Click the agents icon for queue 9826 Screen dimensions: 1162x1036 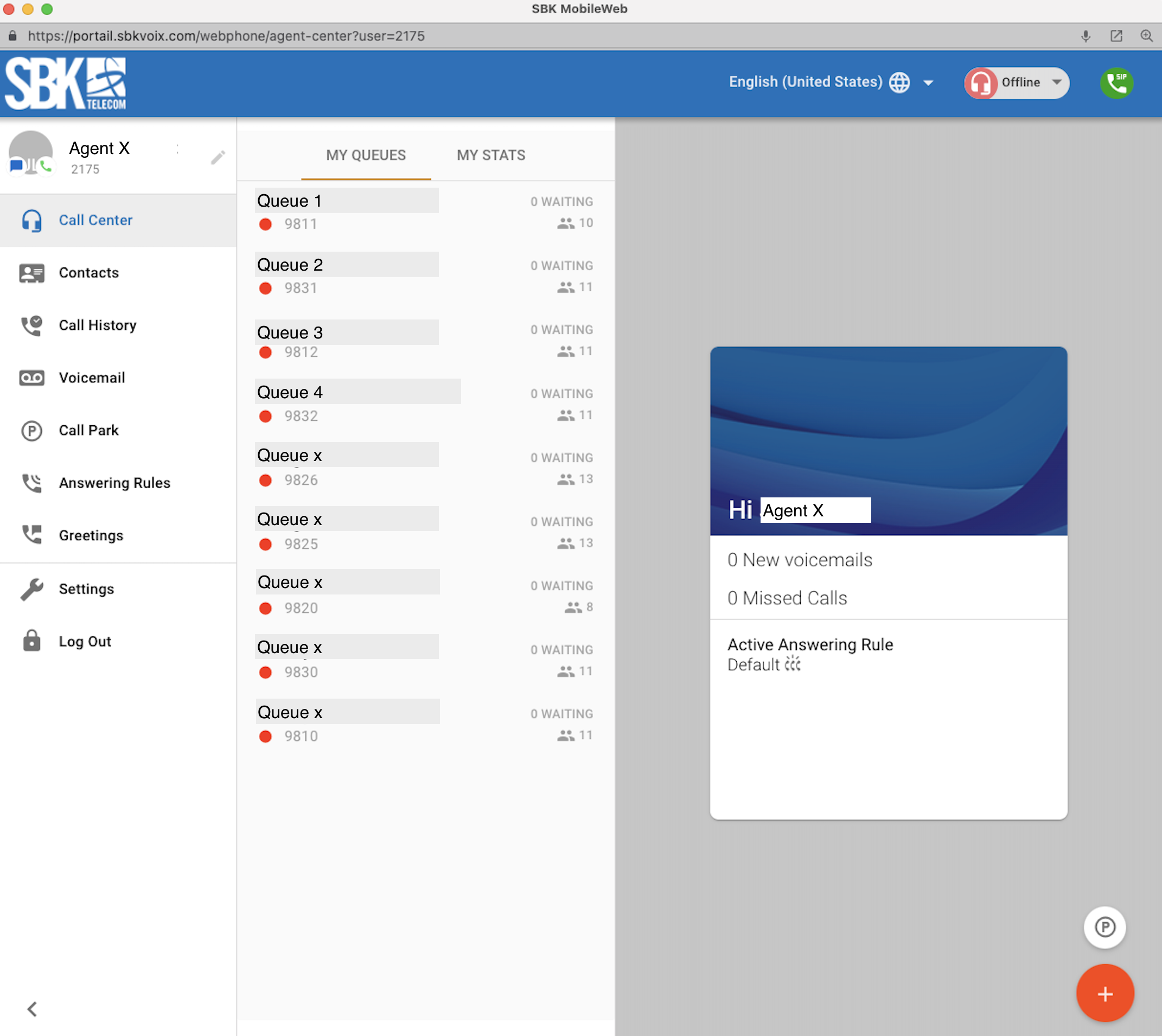pyautogui.click(x=565, y=479)
